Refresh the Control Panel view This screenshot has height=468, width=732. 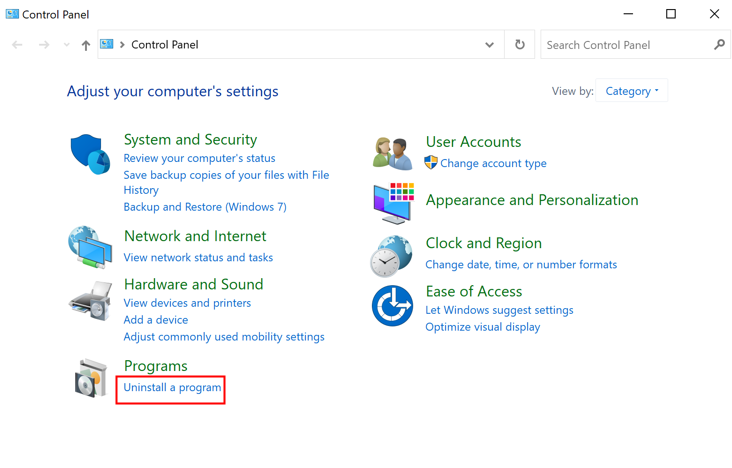click(x=519, y=45)
